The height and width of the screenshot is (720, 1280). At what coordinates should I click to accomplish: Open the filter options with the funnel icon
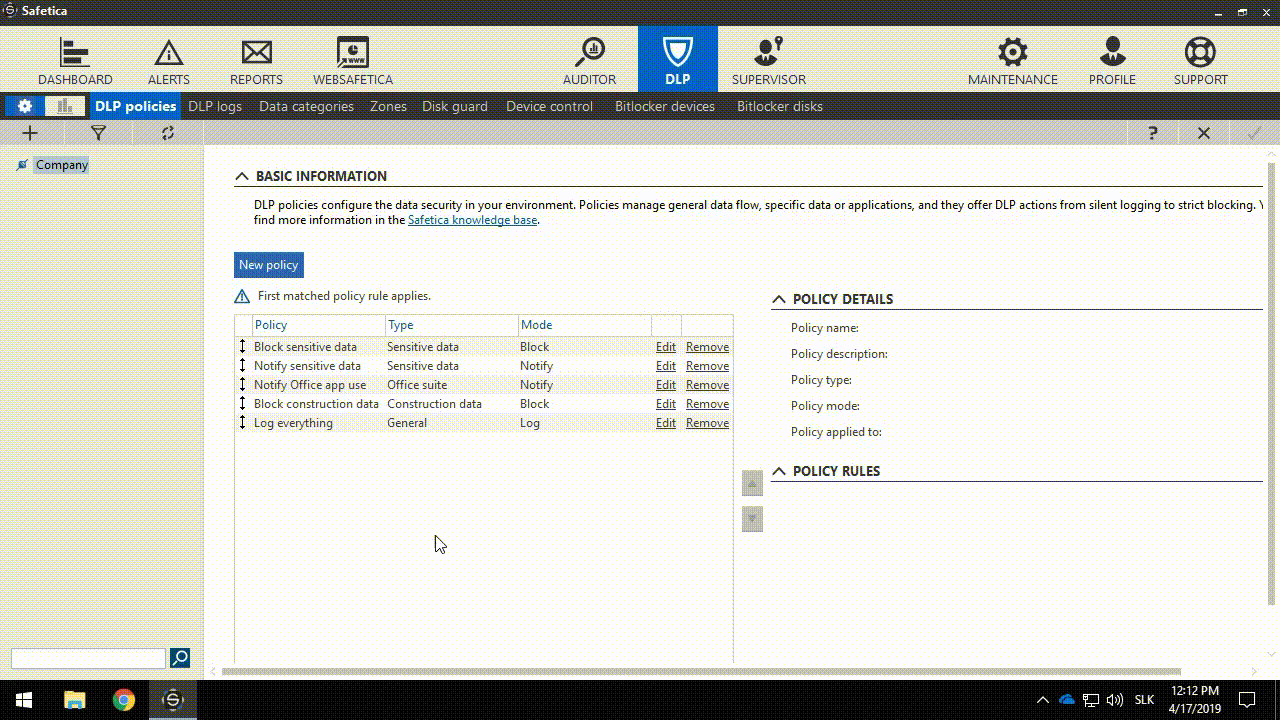point(97,132)
